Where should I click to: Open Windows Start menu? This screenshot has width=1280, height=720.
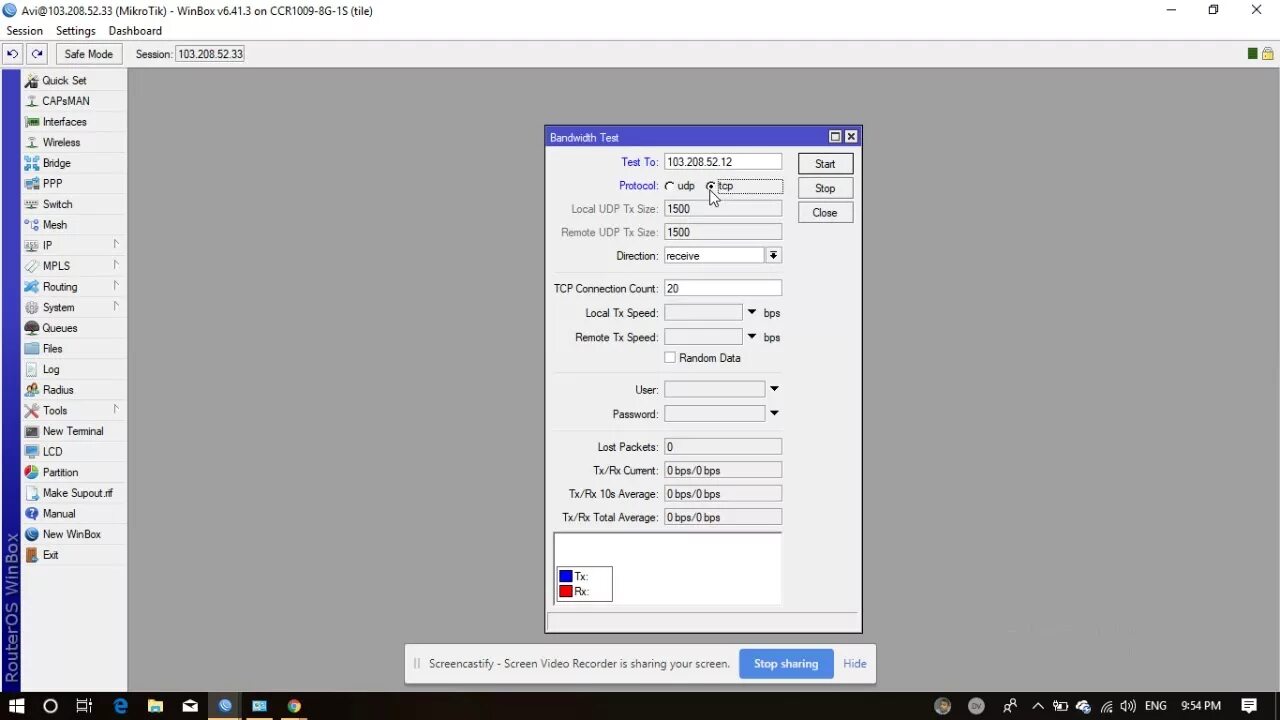coord(16,706)
